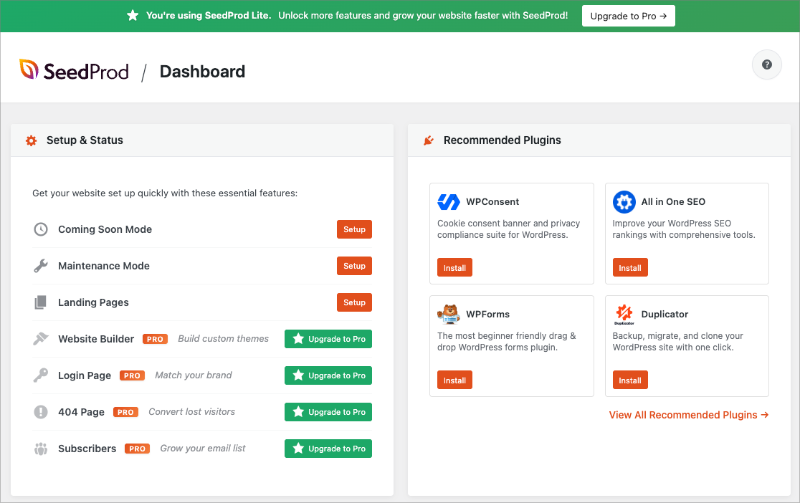The width and height of the screenshot is (800, 503).
Task: Click the Coming Soon Mode label
Action: (105, 230)
